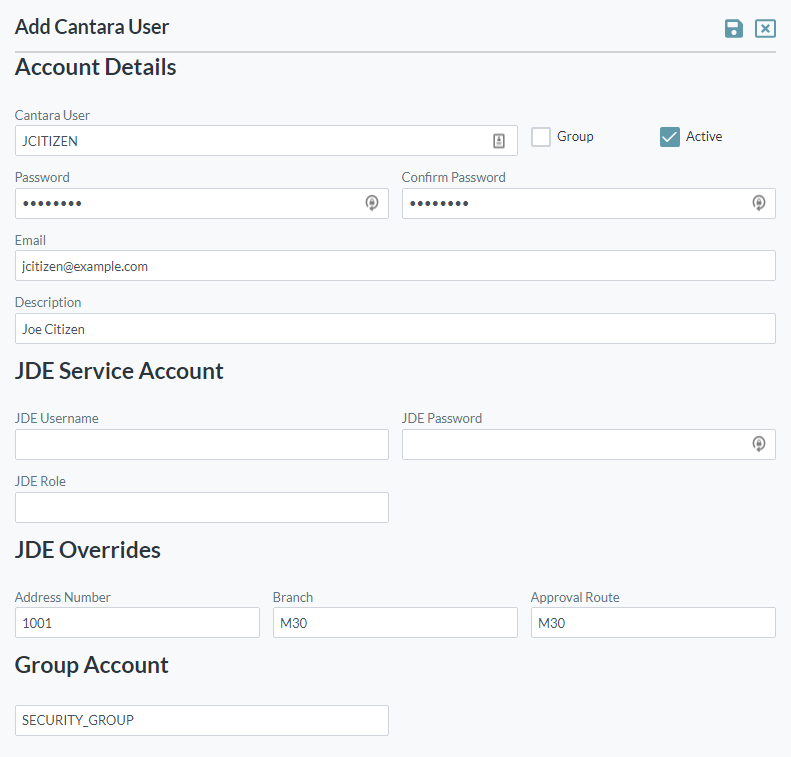
Task: Close the Add Cantara User dialog
Action: [765, 28]
